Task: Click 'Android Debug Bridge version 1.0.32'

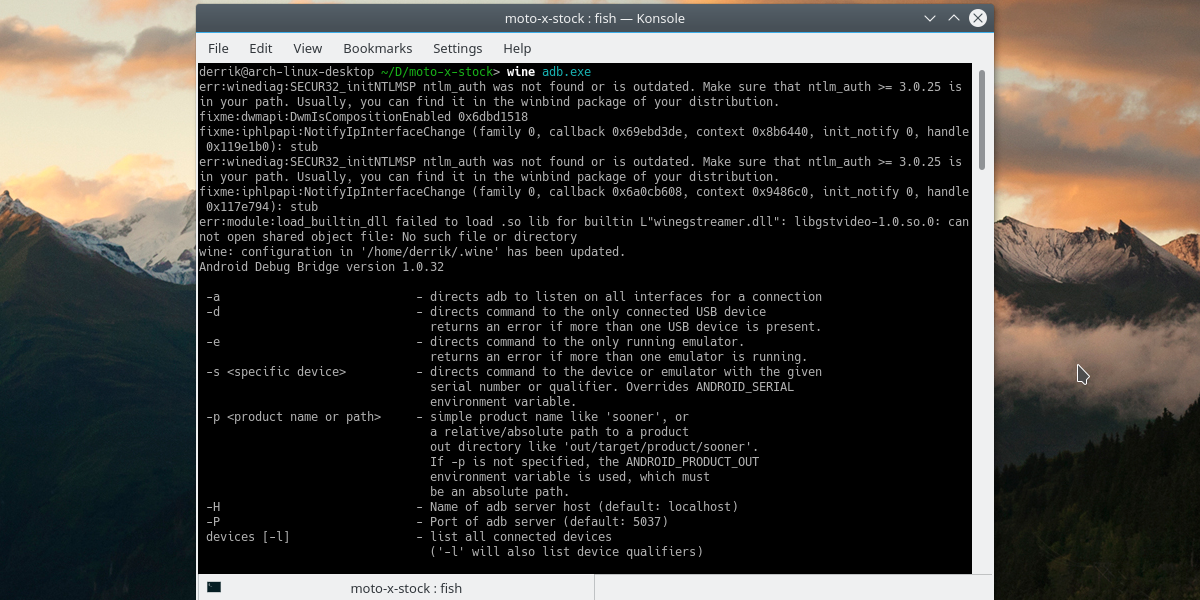Action: (x=322, y=267)
